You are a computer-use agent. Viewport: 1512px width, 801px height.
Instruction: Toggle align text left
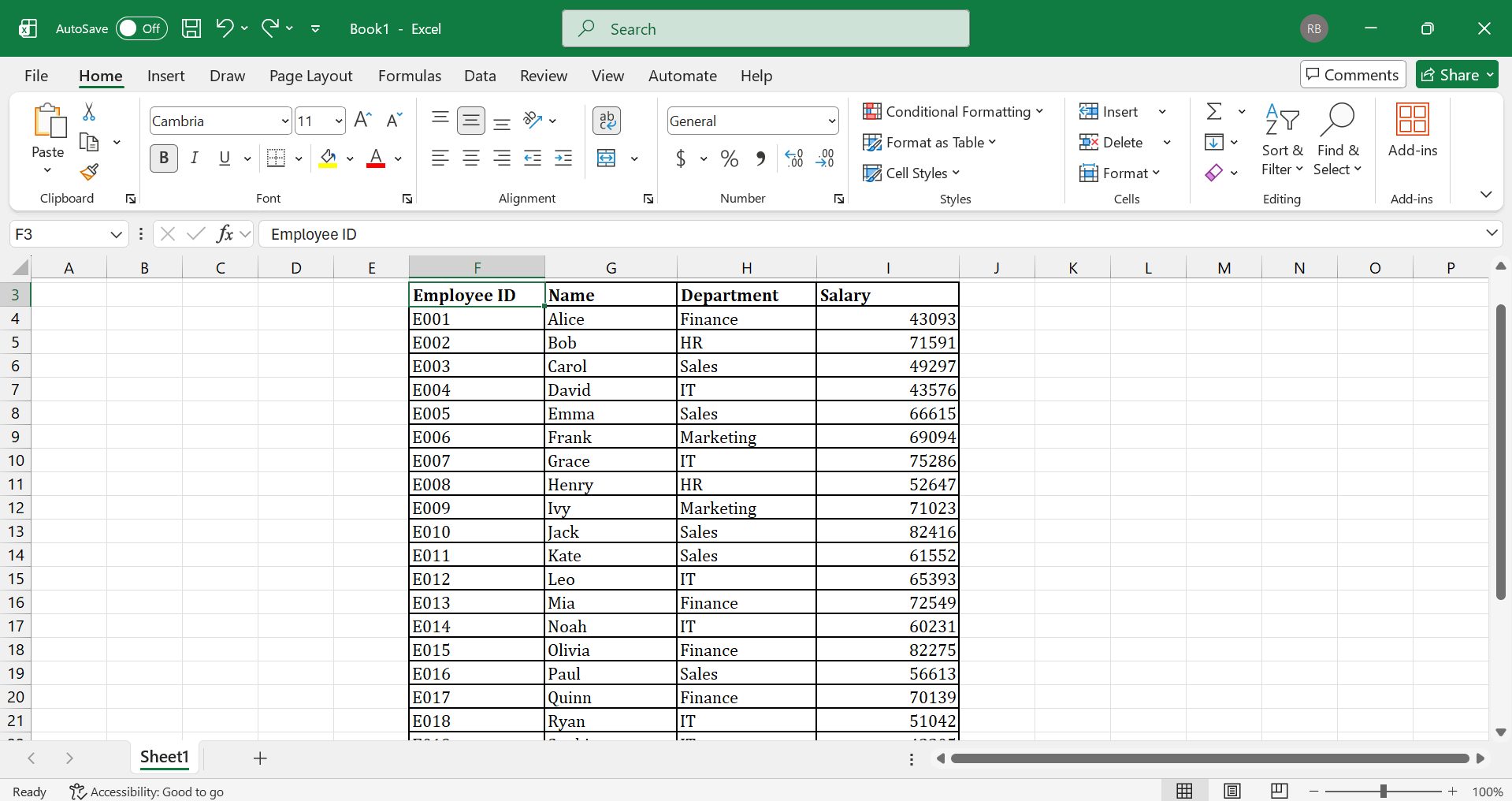tap(440, 158)
